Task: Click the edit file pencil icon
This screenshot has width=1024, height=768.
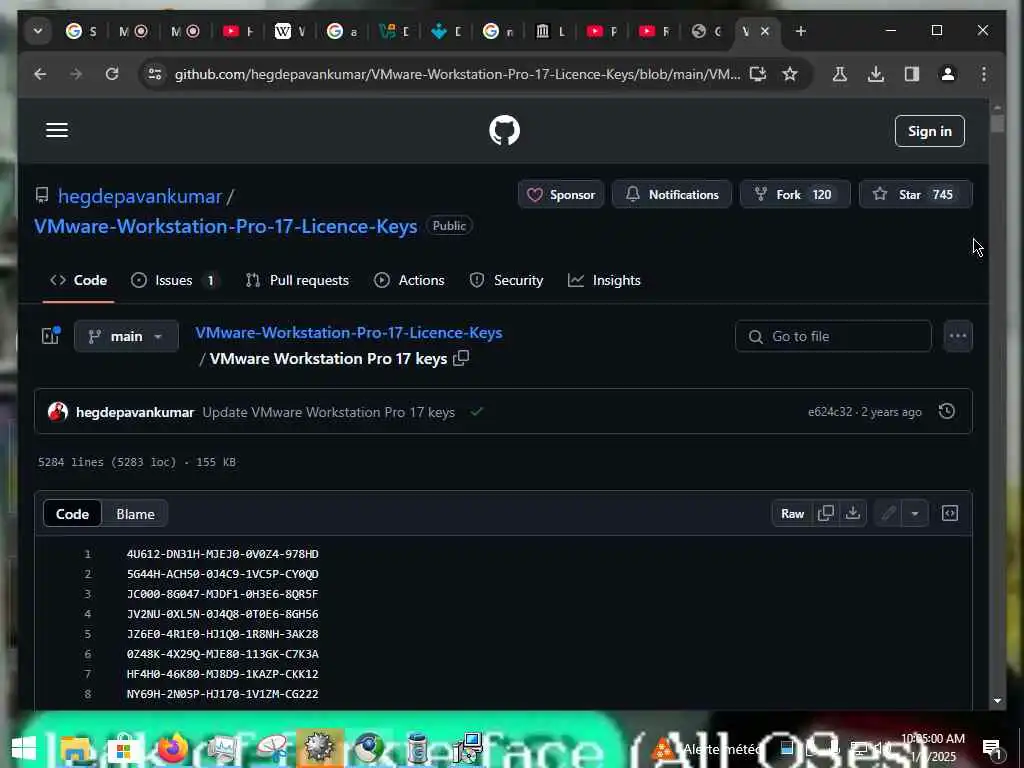Action: [x=888, y=513]
